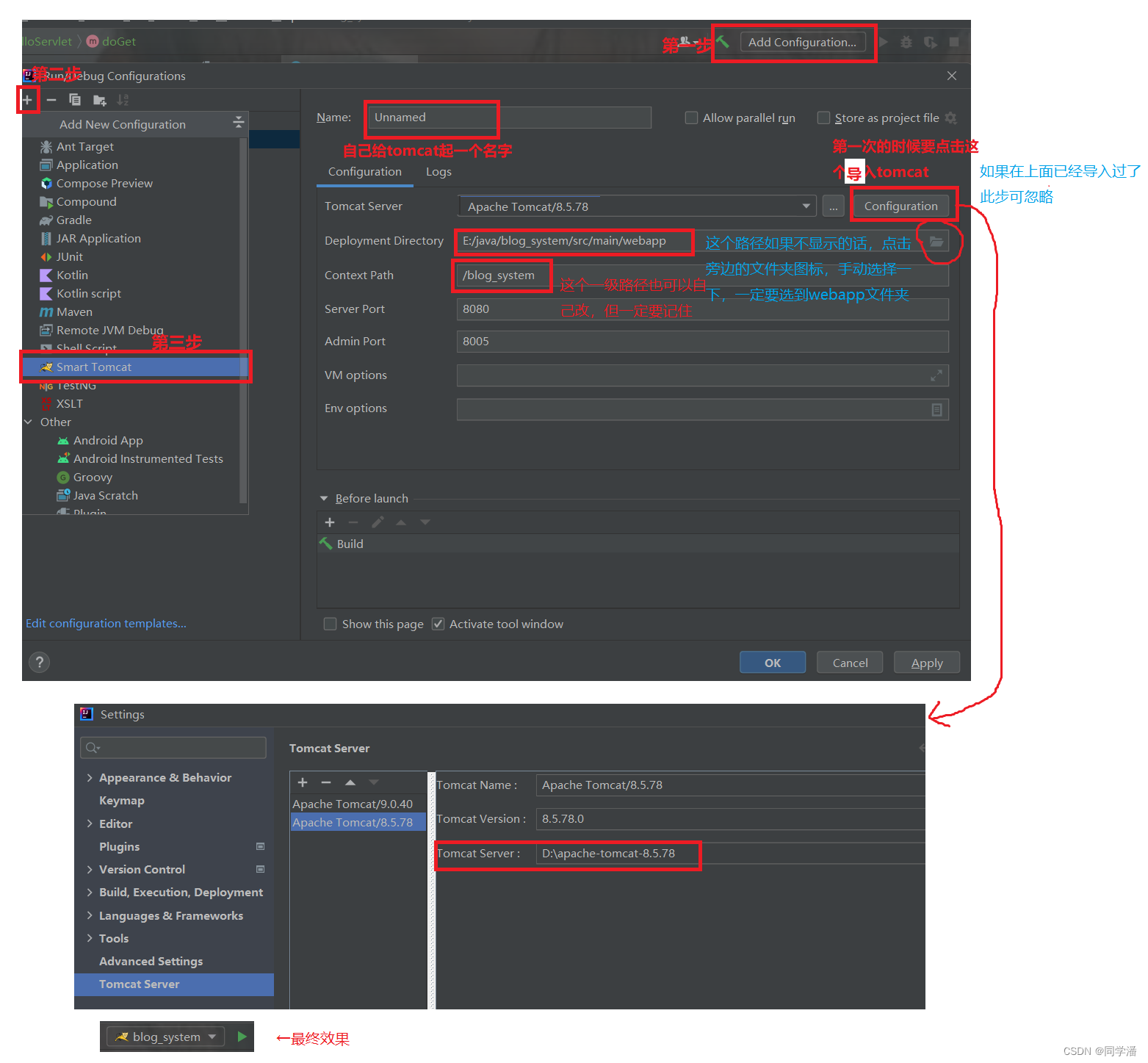Click the ellipsis button beside Tomcat Server

[x=833, y=206]
